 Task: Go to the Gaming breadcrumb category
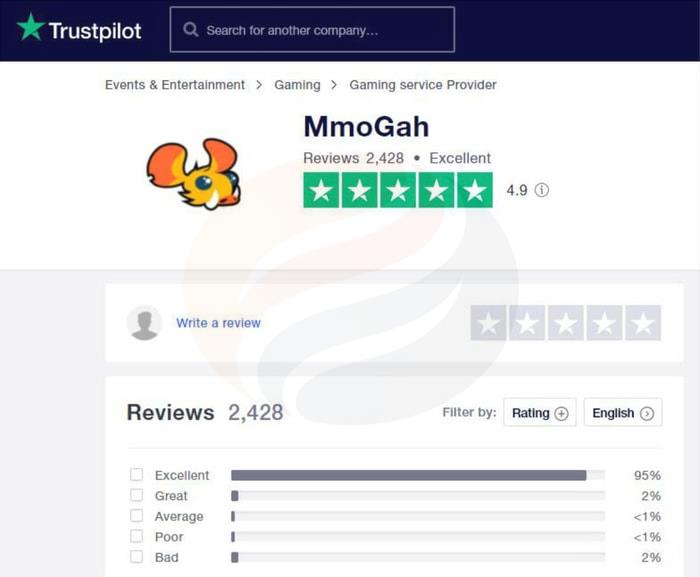297,85
